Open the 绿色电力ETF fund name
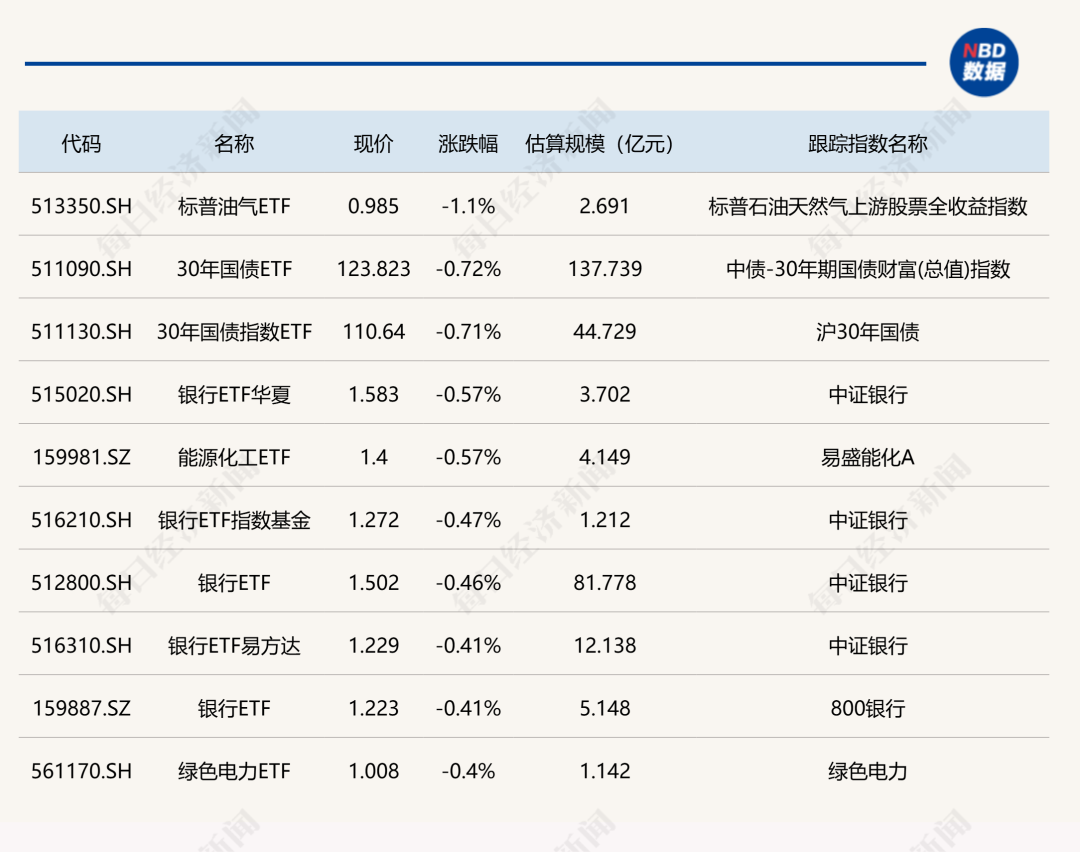The image size is (1080, 852). tap(234, 771)
